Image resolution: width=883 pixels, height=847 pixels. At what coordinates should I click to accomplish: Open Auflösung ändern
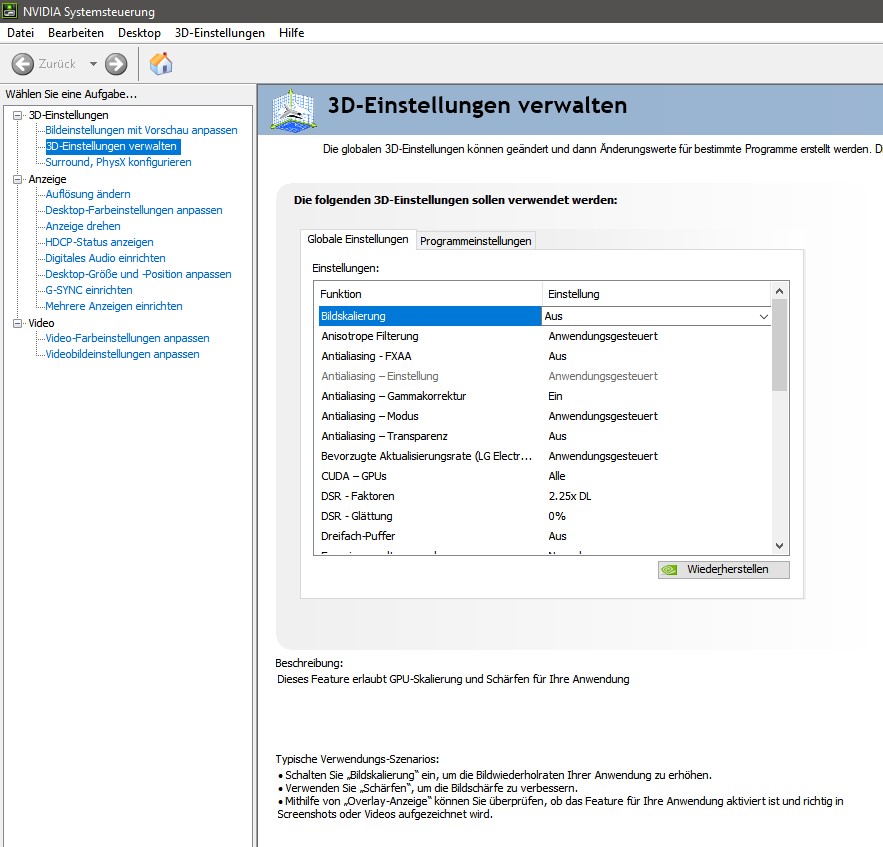(88, 194)
